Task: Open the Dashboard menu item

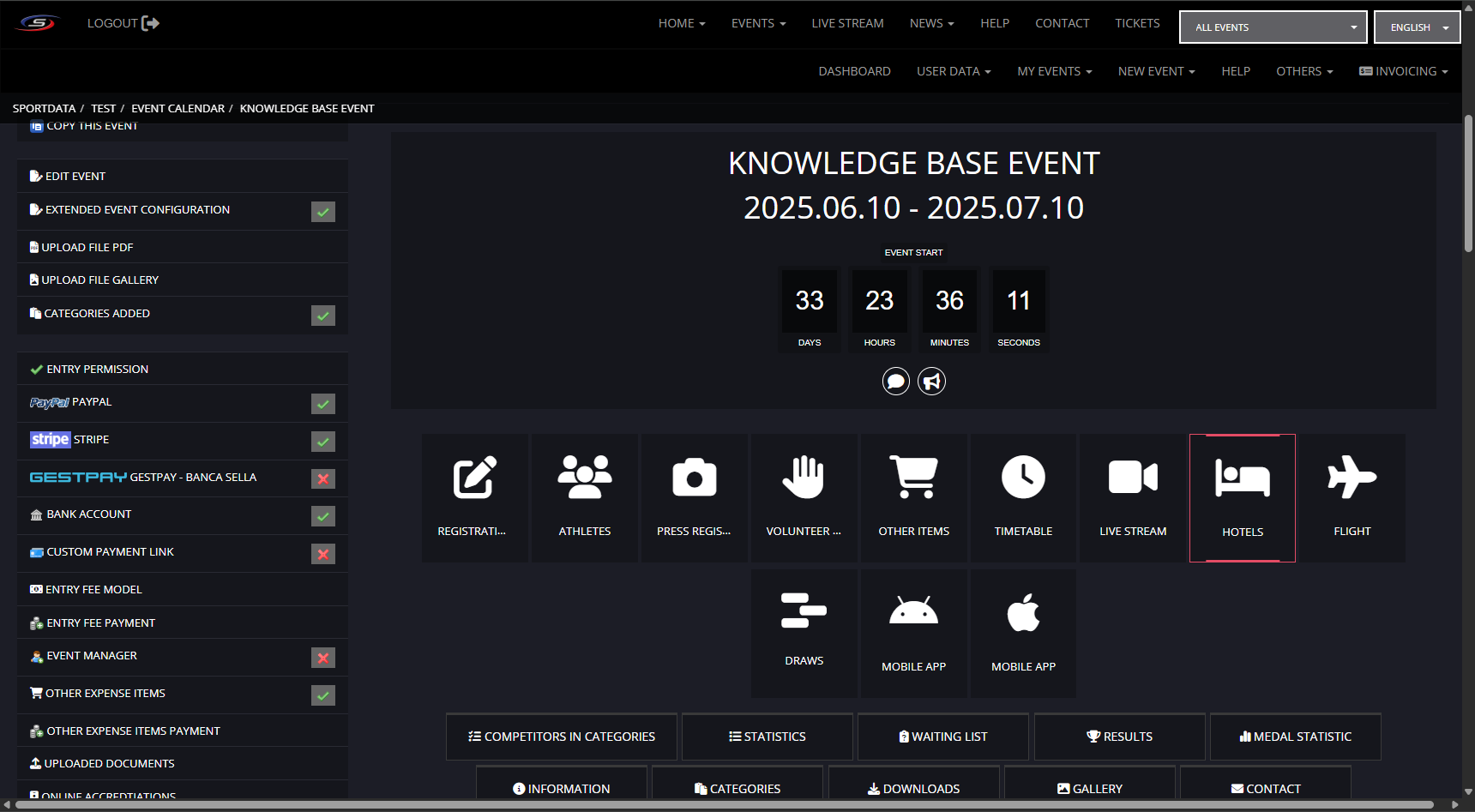Action: 854,71
